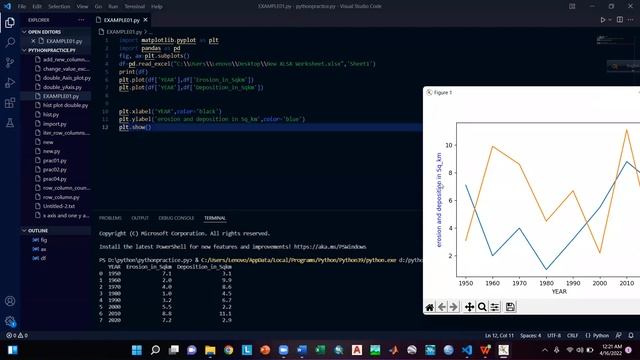Close the EXAMPLE01.py editor tab
The height and width of the screenshot is (360, 640).
click(146, 20)
